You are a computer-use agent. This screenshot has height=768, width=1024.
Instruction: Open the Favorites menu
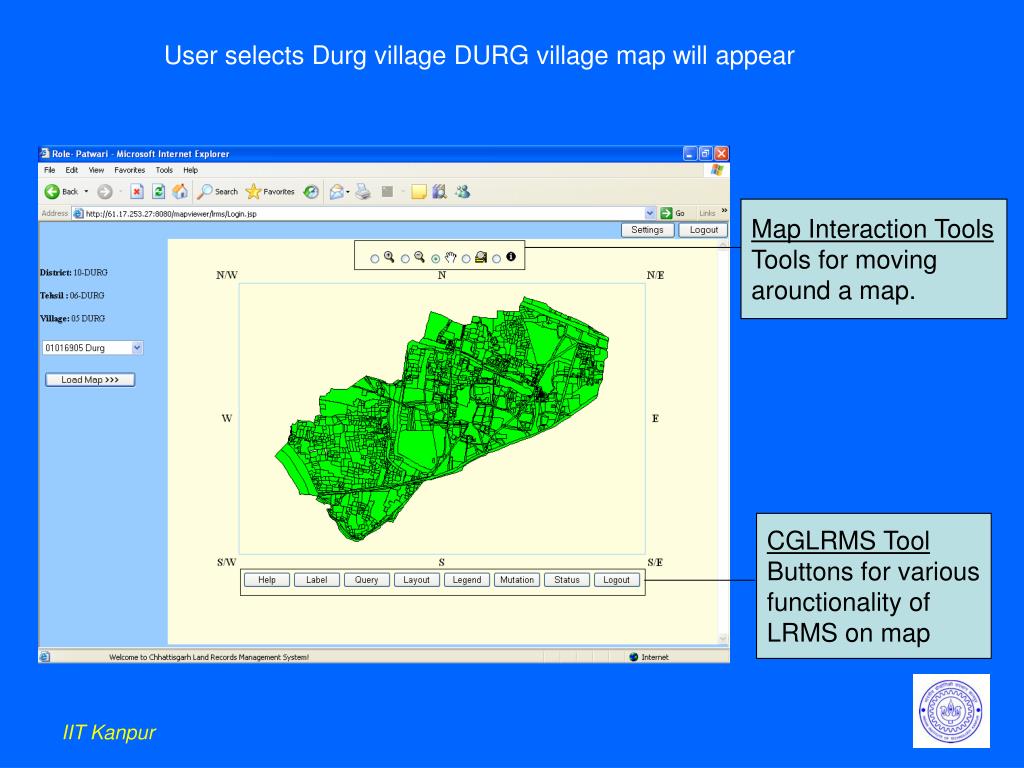[x=129, y=170]
